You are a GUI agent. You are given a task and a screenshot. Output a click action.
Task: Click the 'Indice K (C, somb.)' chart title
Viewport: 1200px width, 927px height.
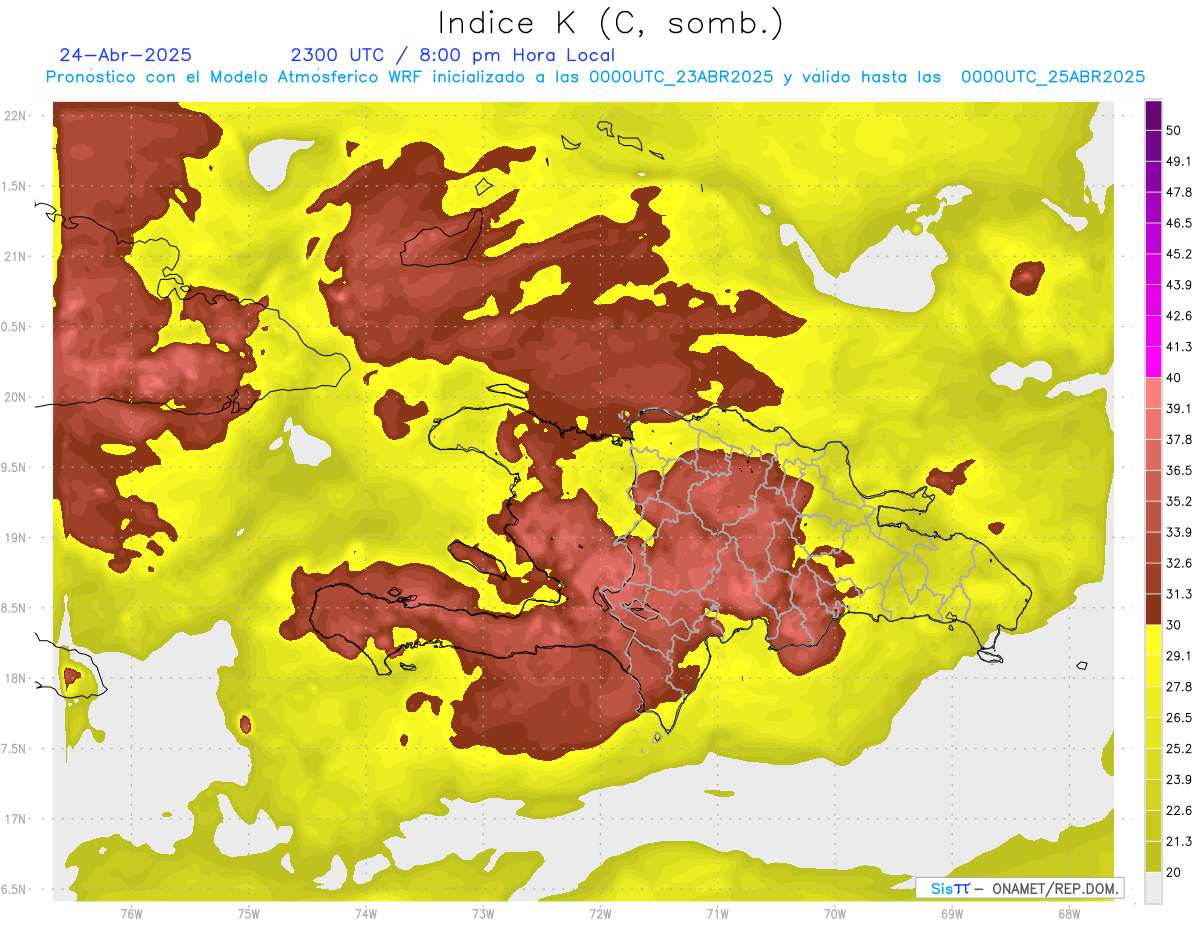[x=611, y=23]
